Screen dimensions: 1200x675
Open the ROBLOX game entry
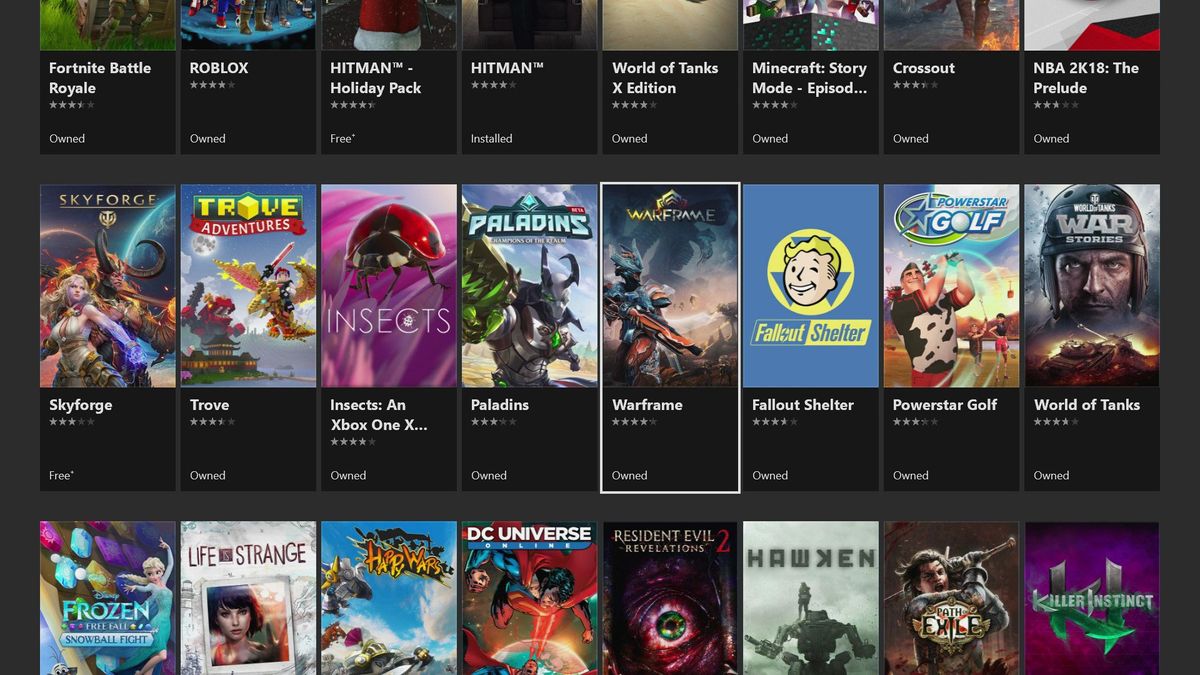pyautogui.click(x=218, y=68)
